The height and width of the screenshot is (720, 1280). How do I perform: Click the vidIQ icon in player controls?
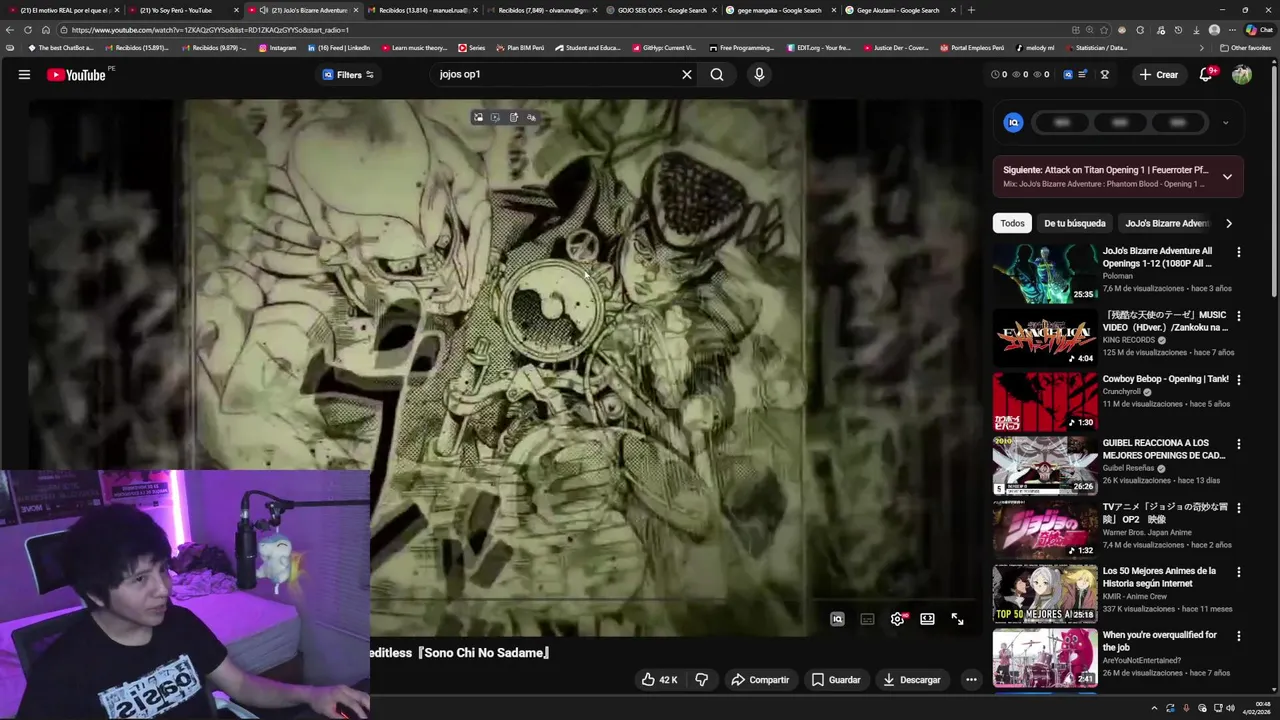[x=837, y=619]
